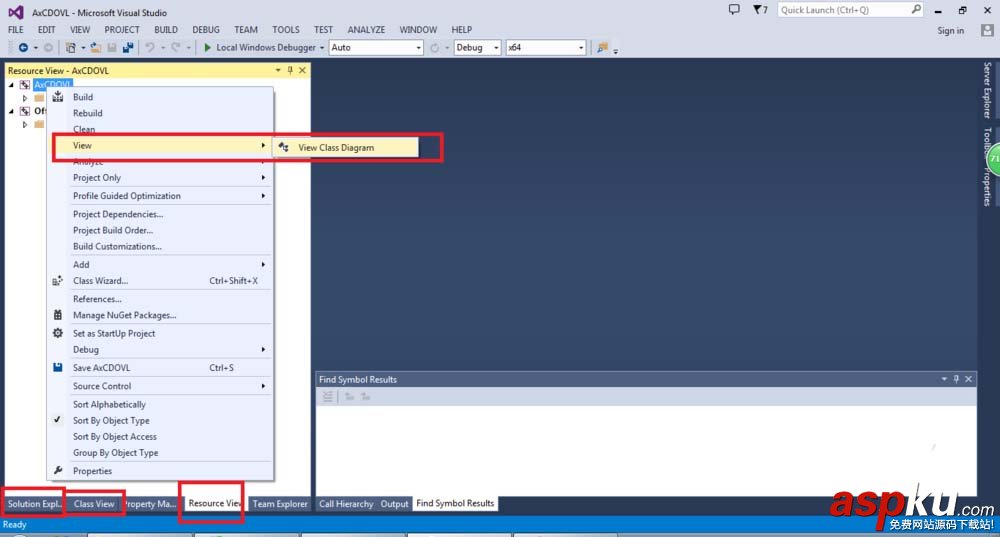Click the Redo toolbar icon
Viewport: 1000px width, 537px height.
click(175, 48)
